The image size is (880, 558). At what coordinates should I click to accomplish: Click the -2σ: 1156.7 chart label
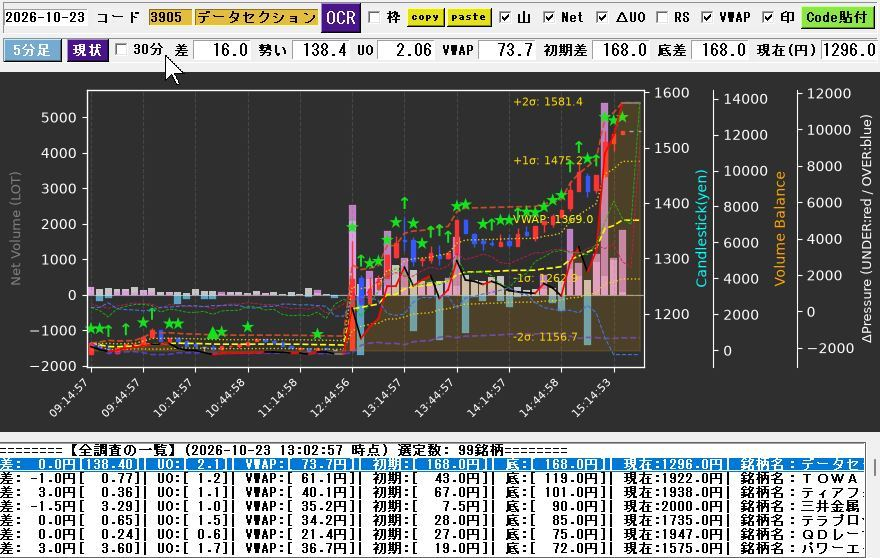click(545, 337)
